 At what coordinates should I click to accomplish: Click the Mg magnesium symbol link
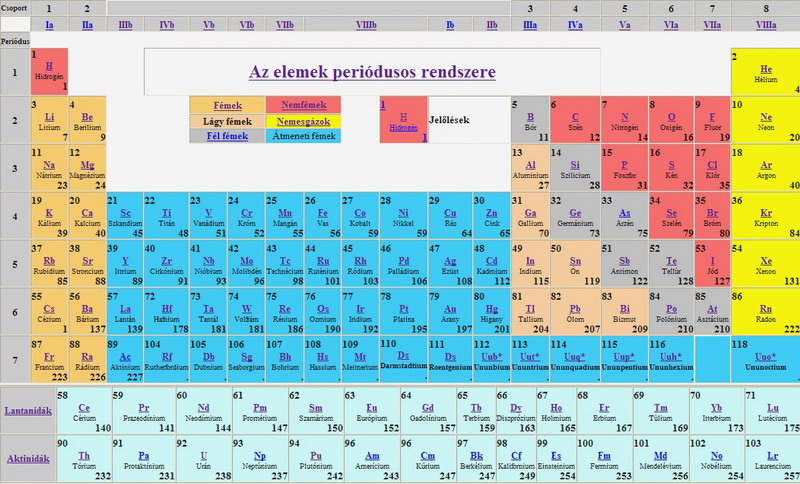point(87,165)
